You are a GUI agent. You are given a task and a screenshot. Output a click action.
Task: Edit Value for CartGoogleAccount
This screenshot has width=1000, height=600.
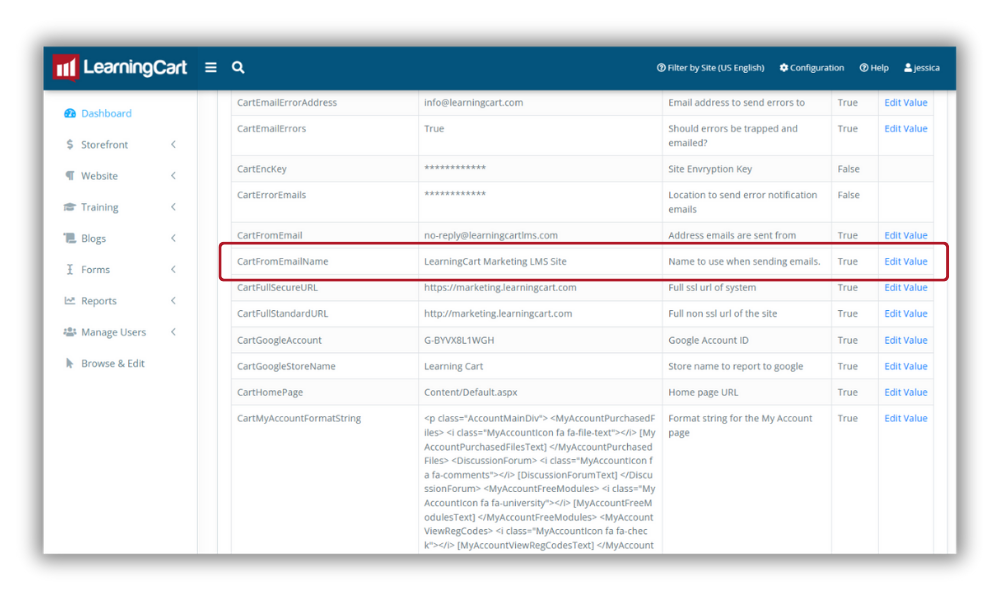point(906,340)
